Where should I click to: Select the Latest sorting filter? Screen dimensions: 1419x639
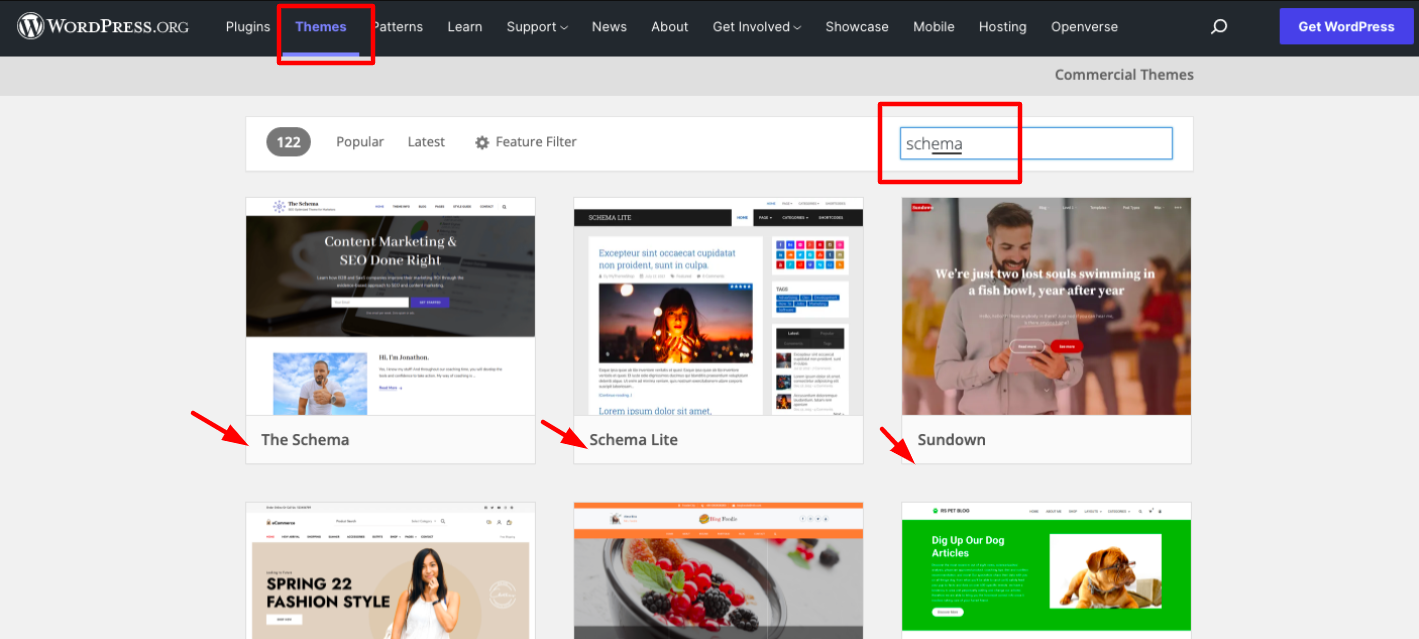click(425, 141)
